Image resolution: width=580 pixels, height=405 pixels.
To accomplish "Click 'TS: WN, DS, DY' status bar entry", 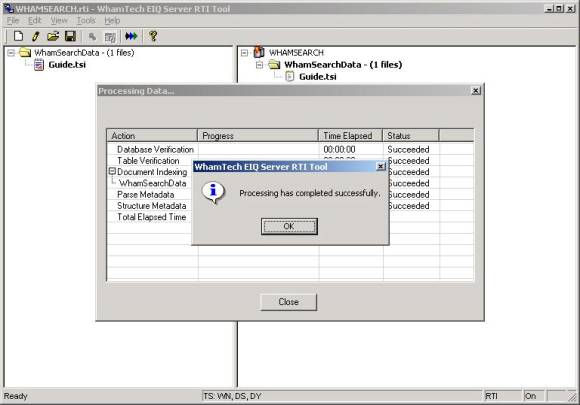I will (232, 396).
